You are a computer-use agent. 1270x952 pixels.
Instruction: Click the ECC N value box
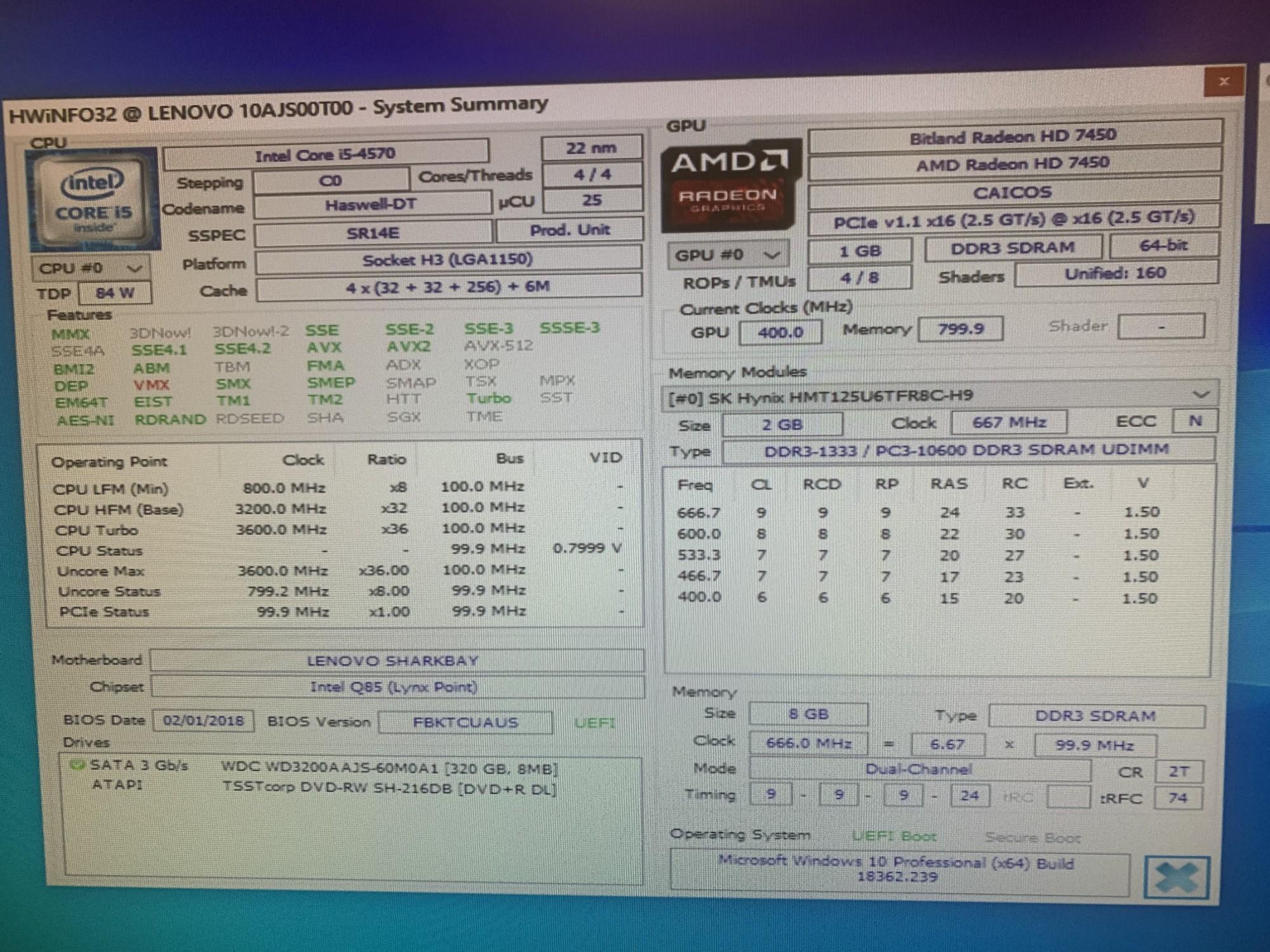point(1195,420)
